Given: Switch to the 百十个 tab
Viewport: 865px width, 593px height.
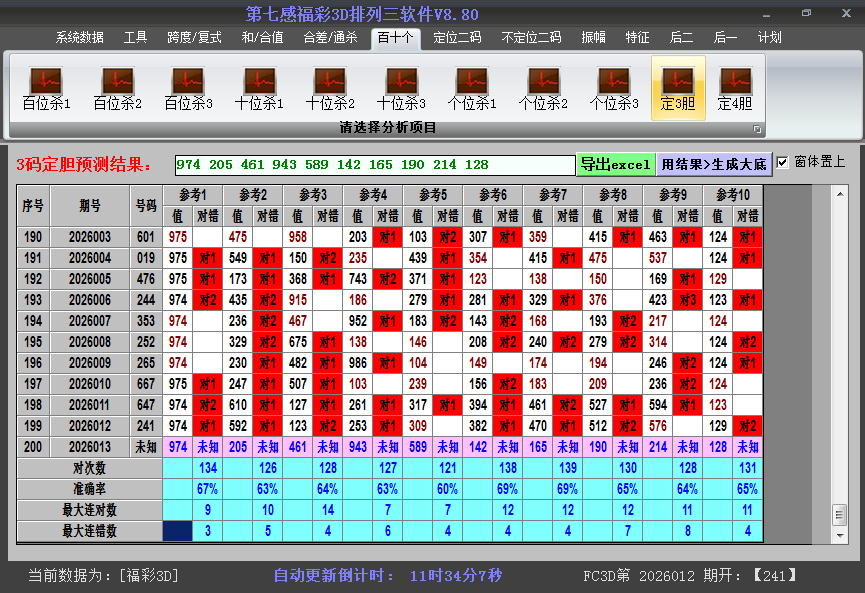Looking at the screenshot, I should pyautogui.click(x=395, y=38).
